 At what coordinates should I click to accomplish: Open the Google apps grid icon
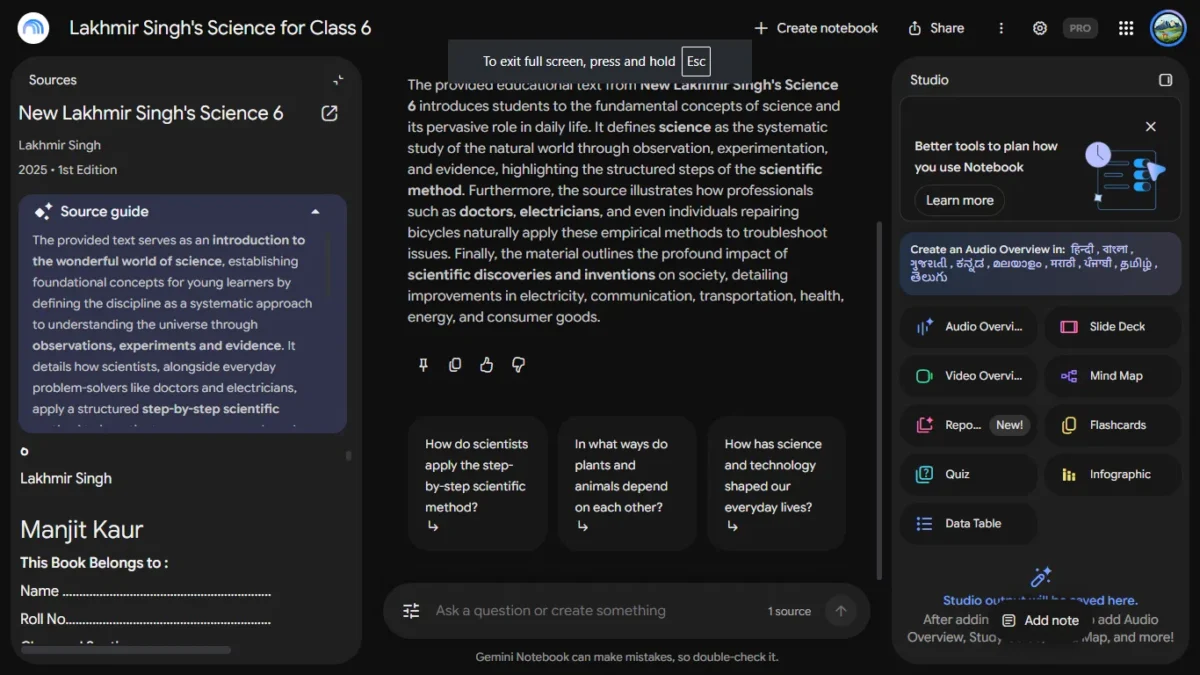(x=1126, y=28)
